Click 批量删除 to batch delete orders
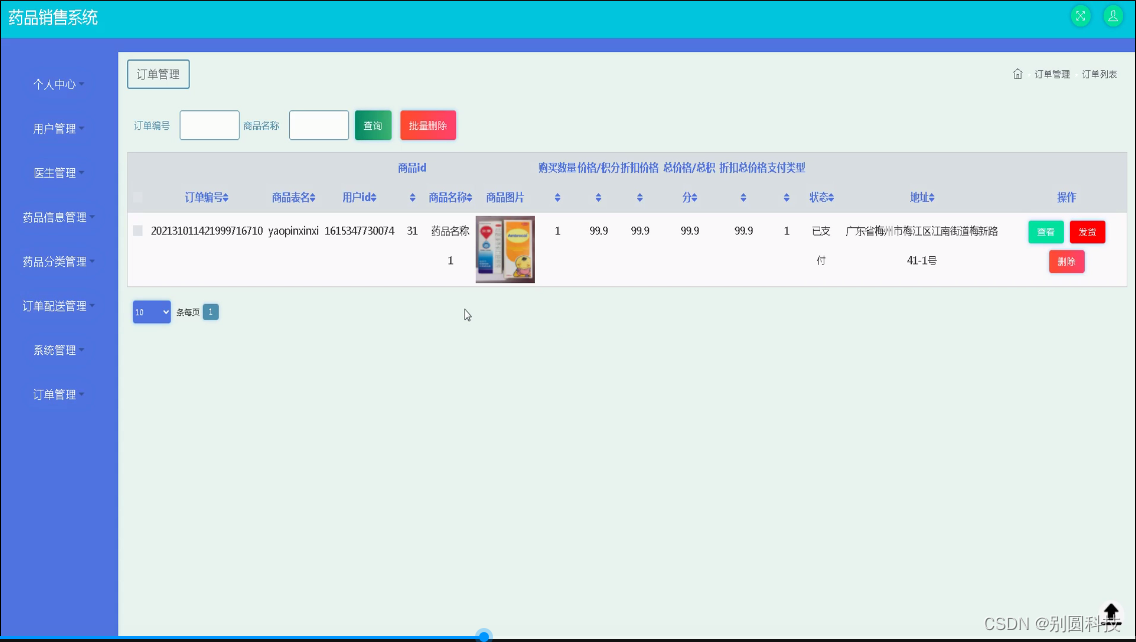 [426, 125]
